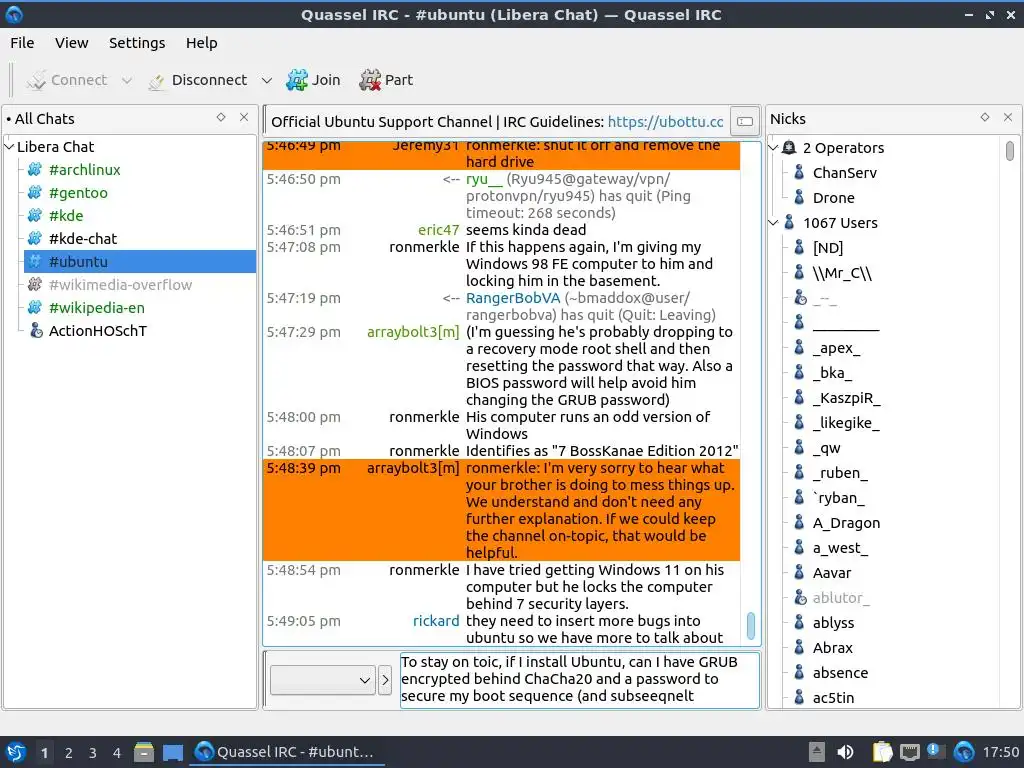Viewport: 1024px width, 768px height.
Task: Click the Join channel icon
Action: click(296, 80)
